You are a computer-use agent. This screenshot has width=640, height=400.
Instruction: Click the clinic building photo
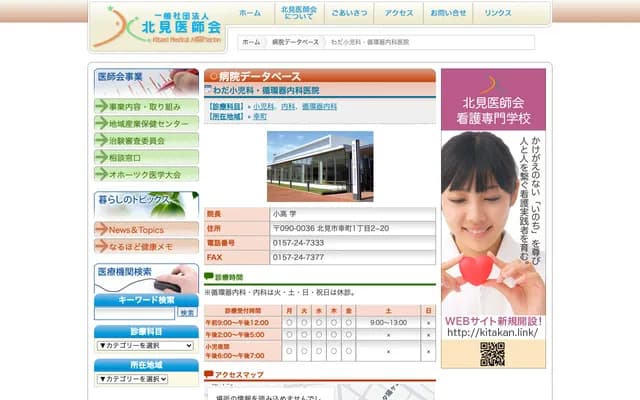point(320,166)
